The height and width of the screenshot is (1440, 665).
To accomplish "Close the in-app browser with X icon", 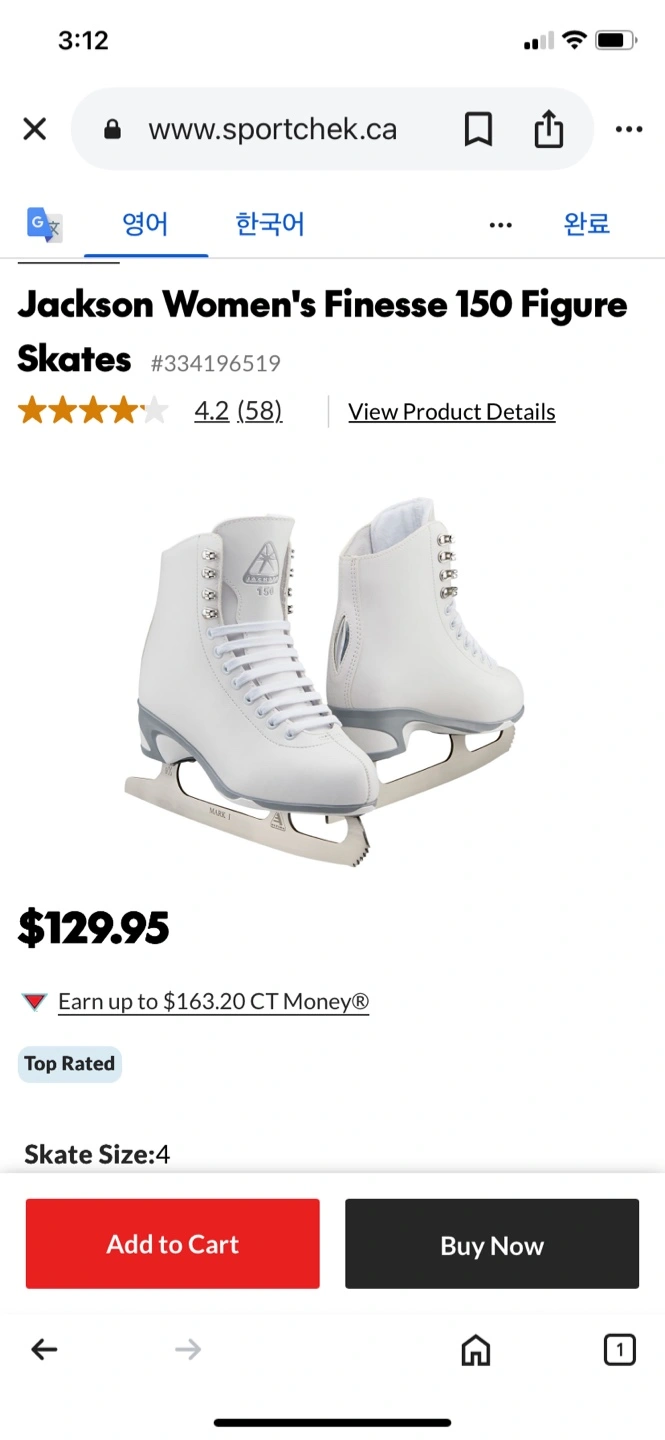I will [35, 129].
